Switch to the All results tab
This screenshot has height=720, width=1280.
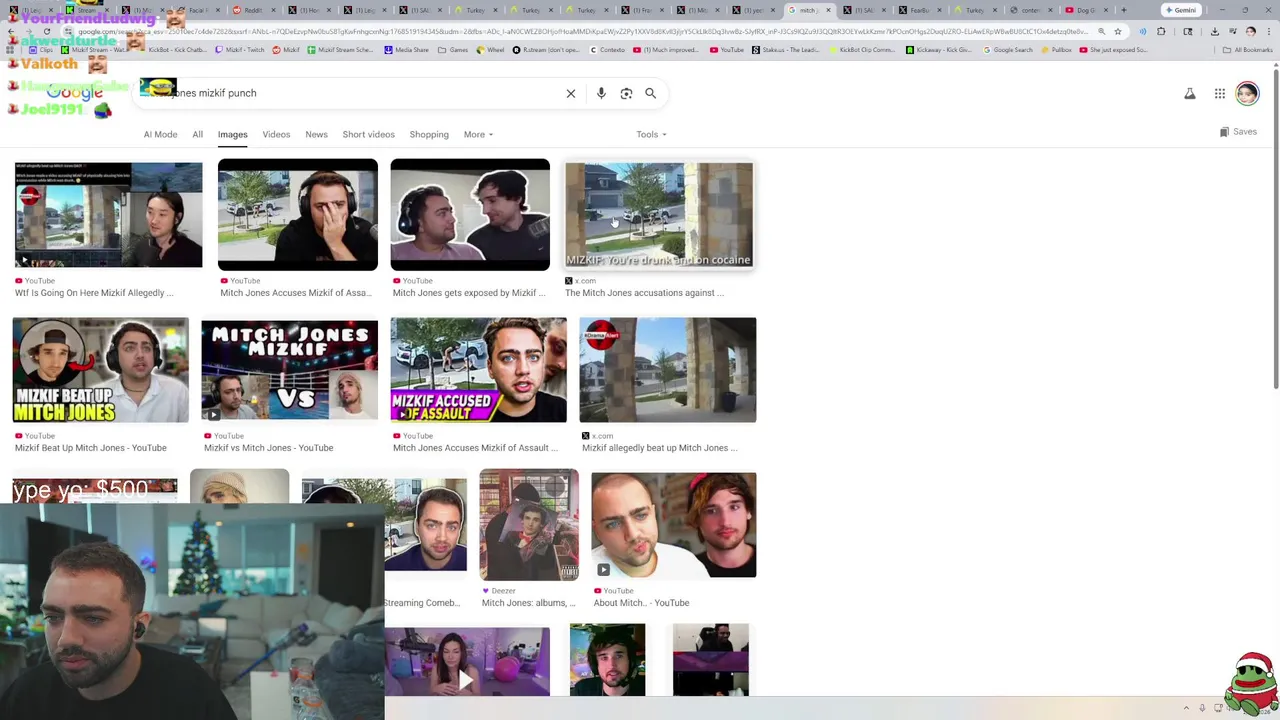tap(198, 134)
